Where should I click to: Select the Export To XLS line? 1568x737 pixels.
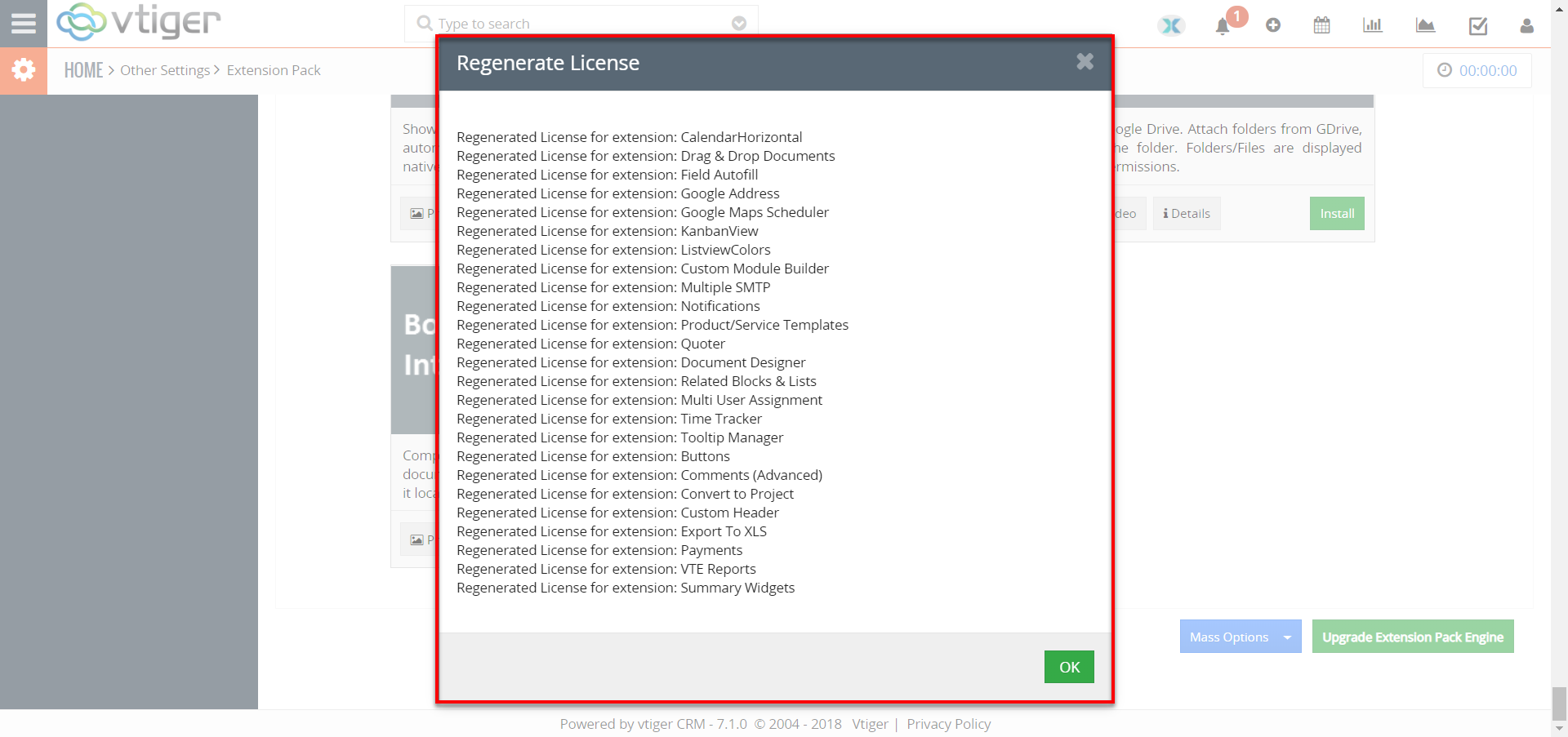pos(612,531)
